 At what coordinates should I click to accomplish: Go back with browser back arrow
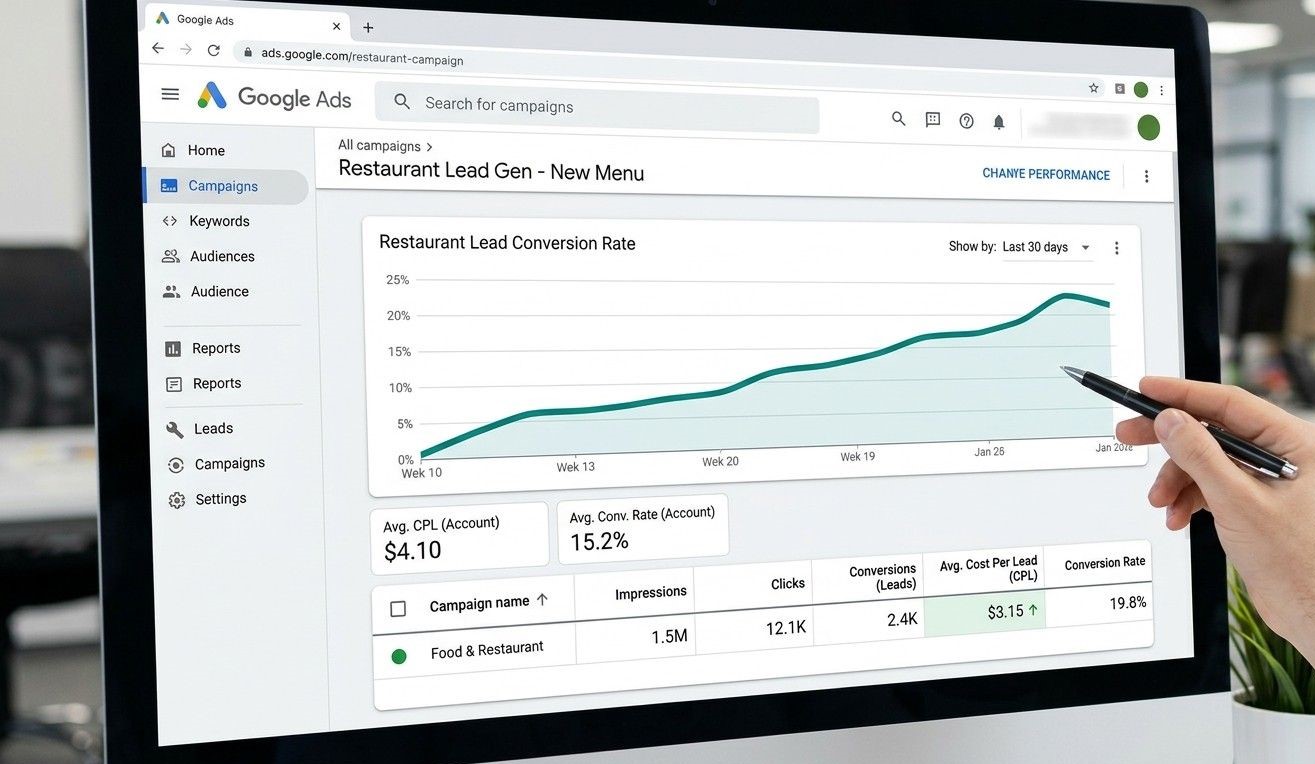pos(158,48)
